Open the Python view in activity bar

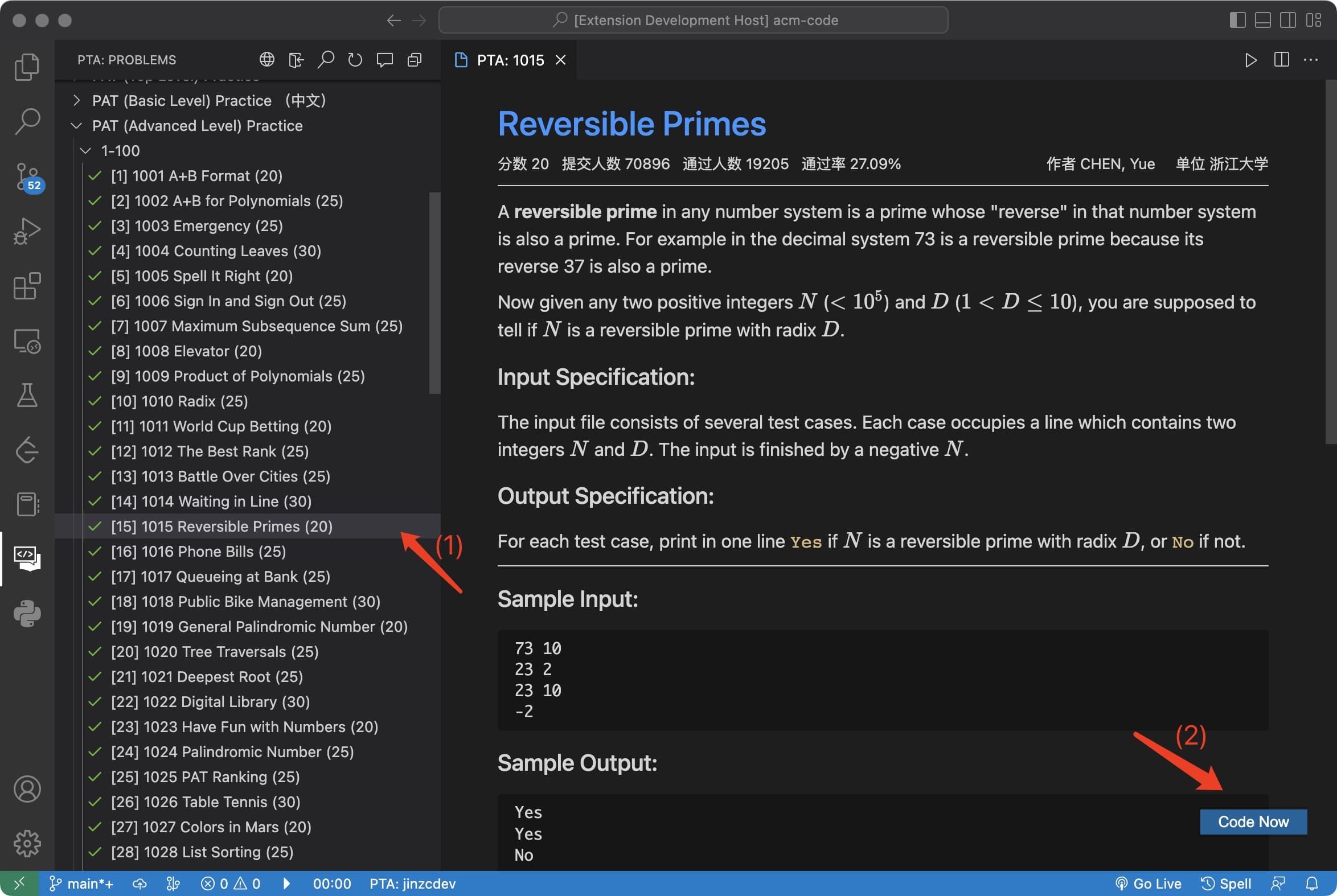click(x=27, y=614)
